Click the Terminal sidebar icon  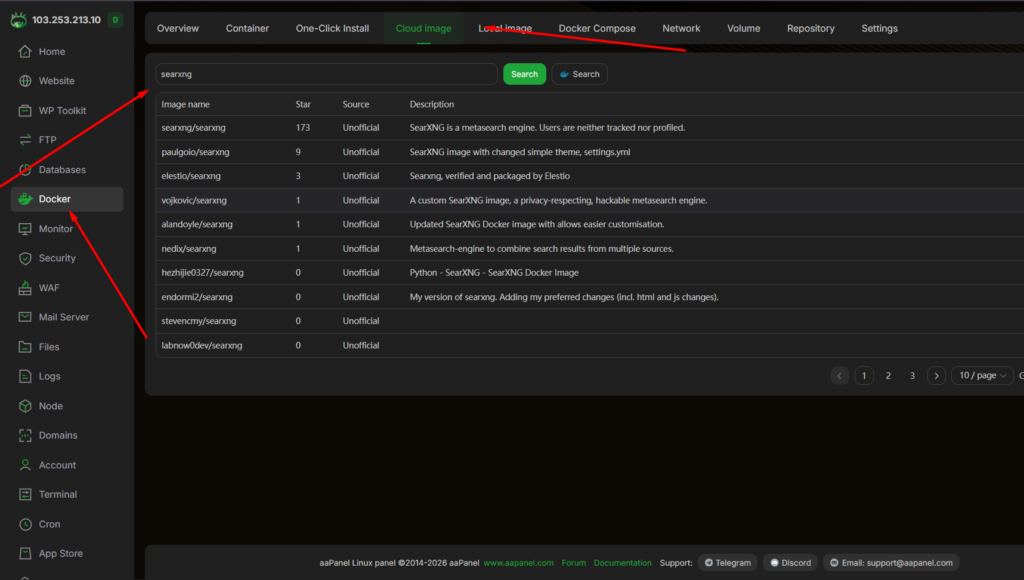[25, 494]
